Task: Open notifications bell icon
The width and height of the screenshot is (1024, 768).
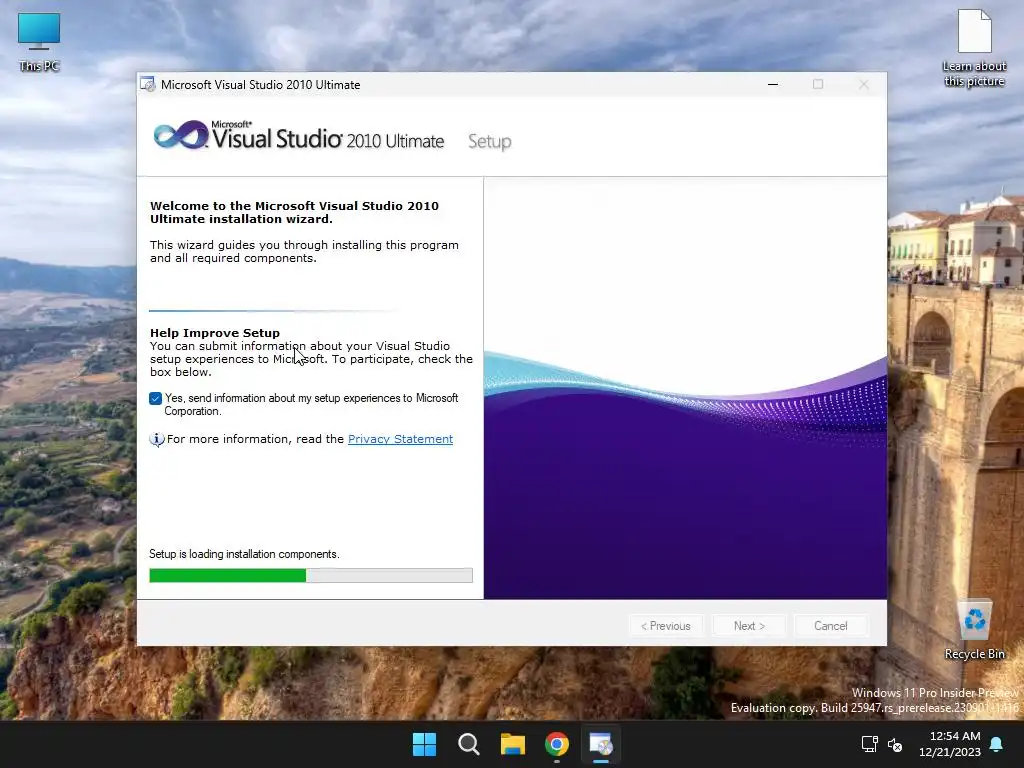Action: (x=997, y=744)
